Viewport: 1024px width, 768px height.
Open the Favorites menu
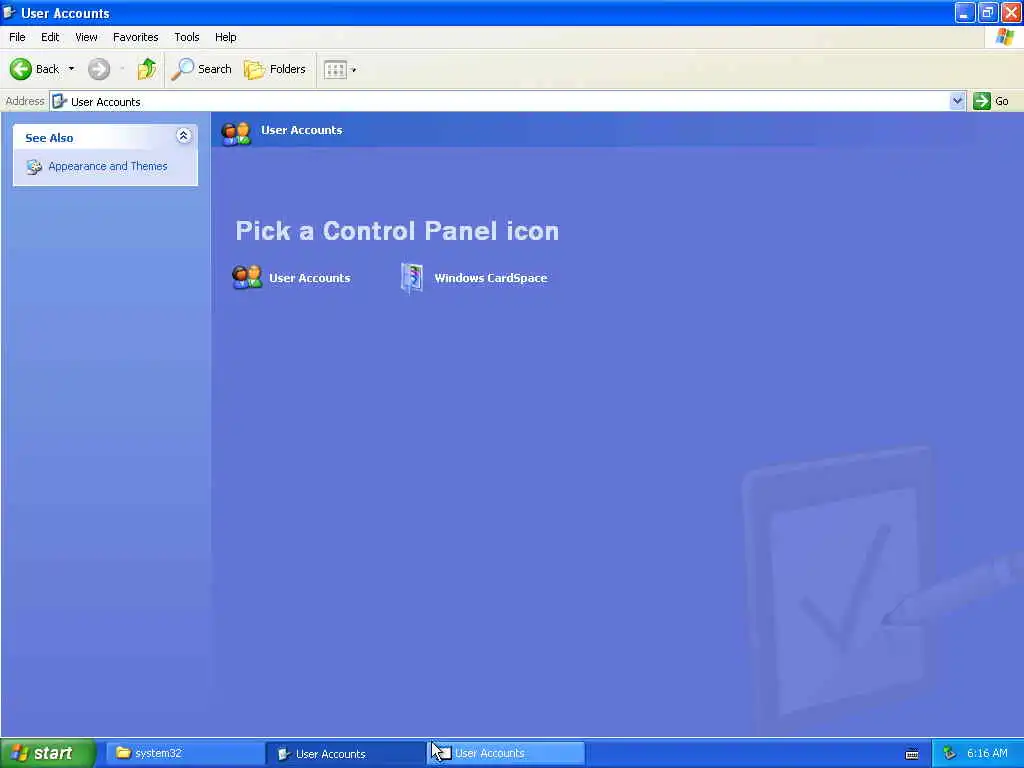click(135, 37)
